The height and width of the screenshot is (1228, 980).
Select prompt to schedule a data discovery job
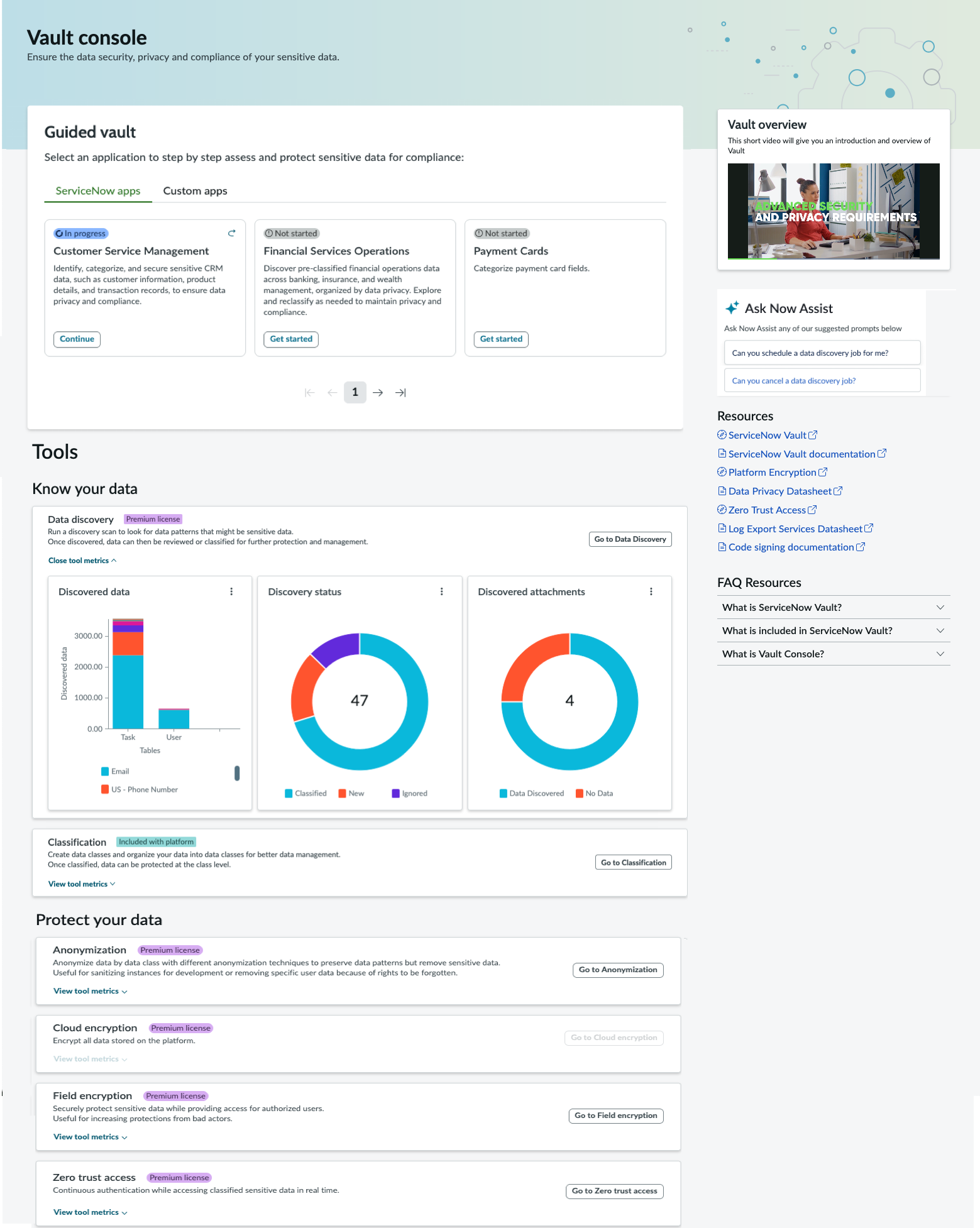(822, 353)
